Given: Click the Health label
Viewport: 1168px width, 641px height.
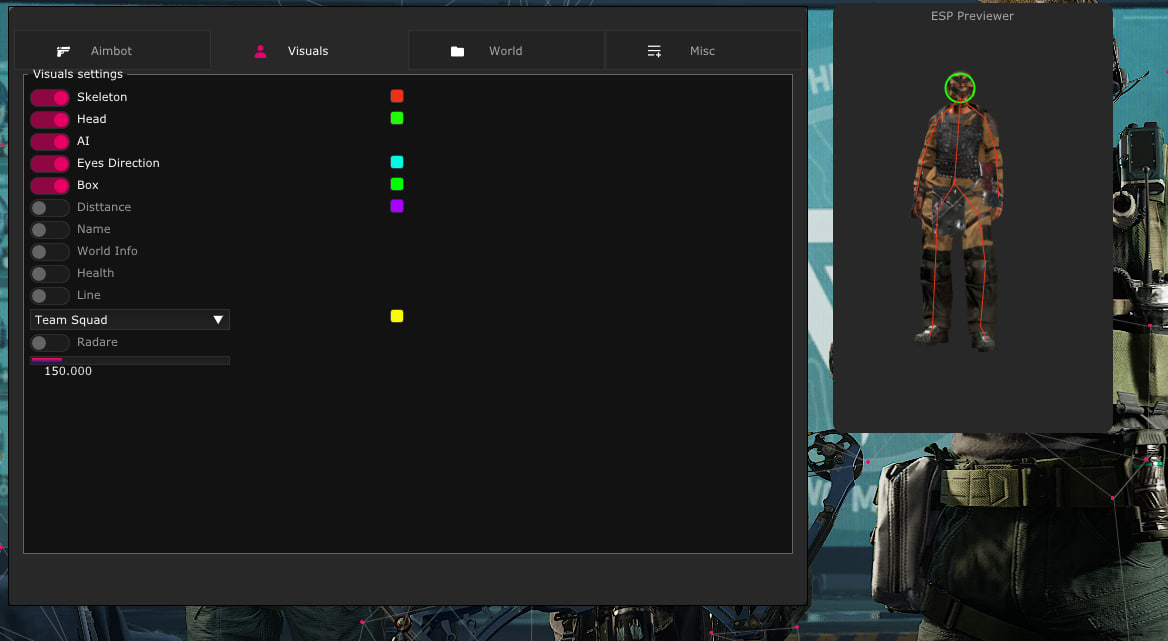Looking at the screenshot, I should click(x=95, y=273).
